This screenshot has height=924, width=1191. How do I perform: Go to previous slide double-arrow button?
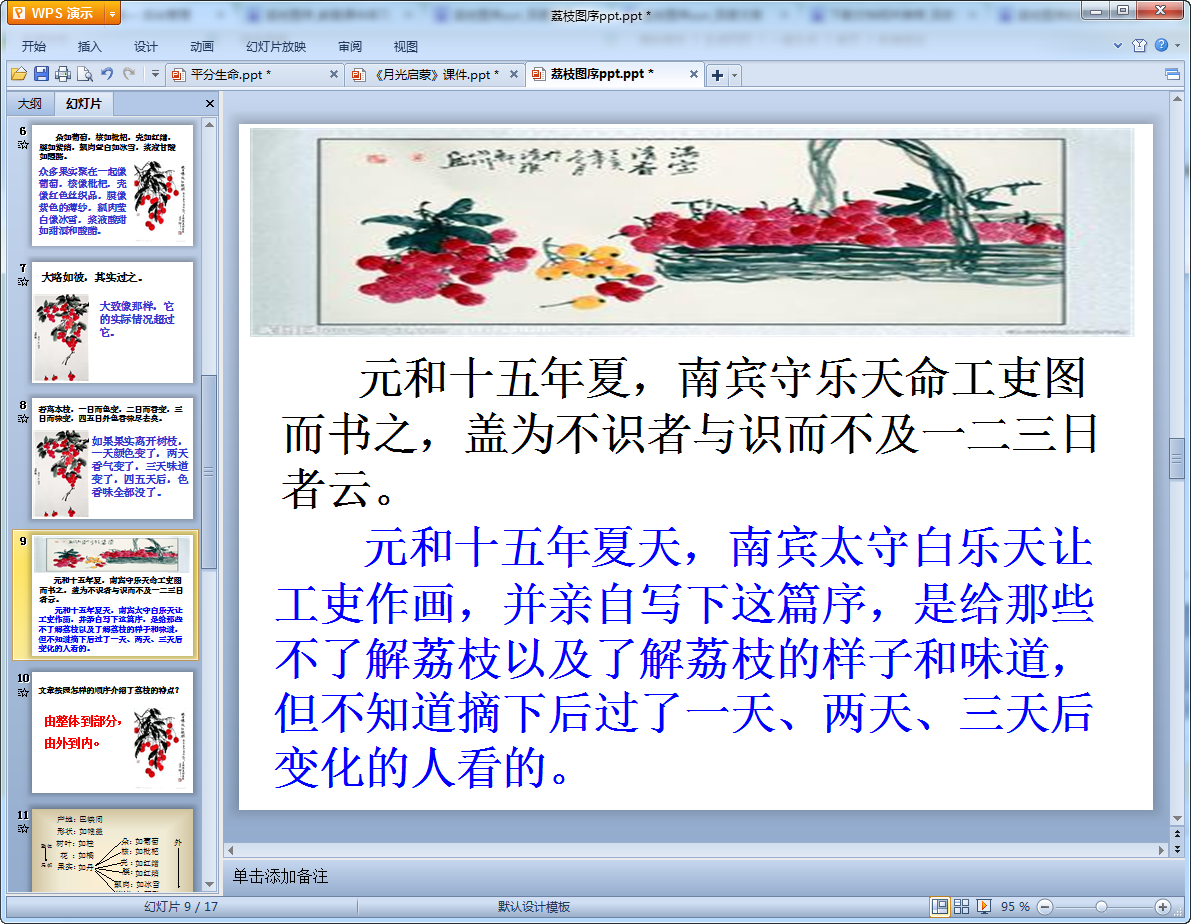[1177, 834]
